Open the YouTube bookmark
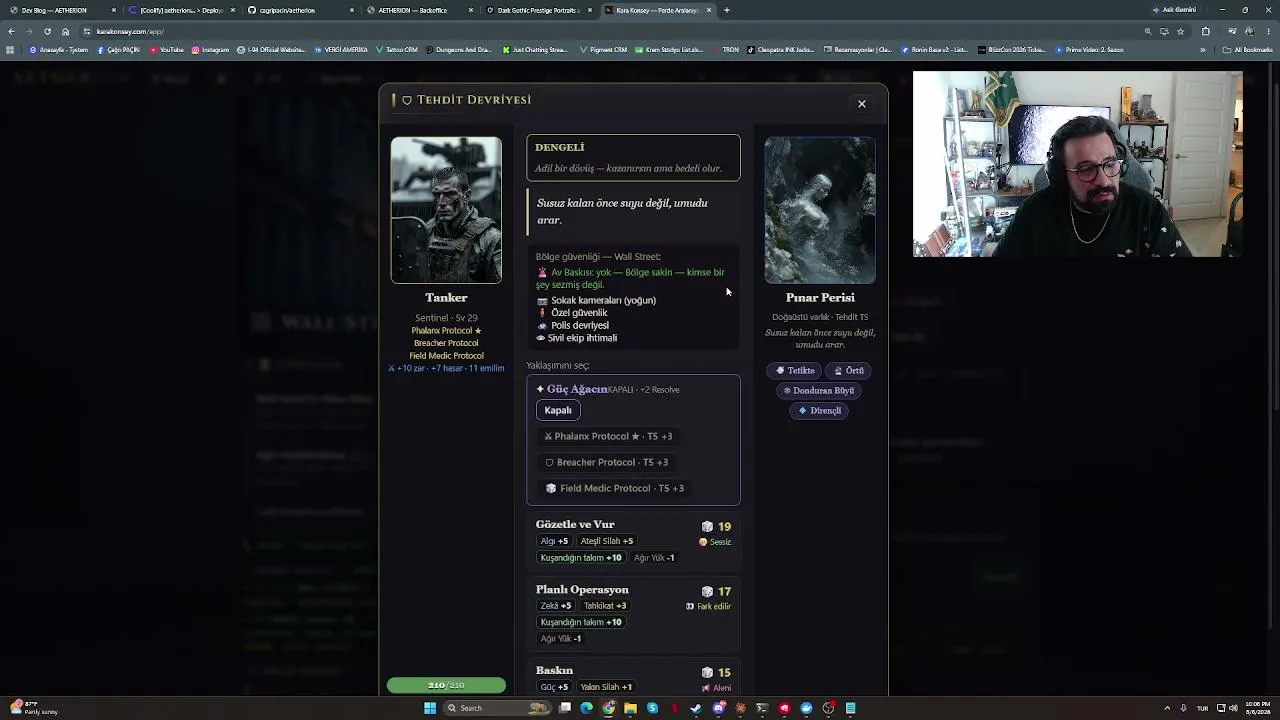1280x720 pixels. tap(167, 49)
